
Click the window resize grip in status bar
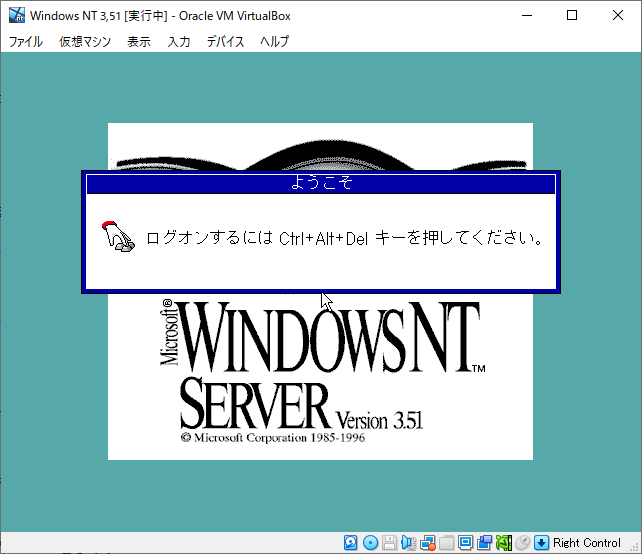tap(635, 547)
